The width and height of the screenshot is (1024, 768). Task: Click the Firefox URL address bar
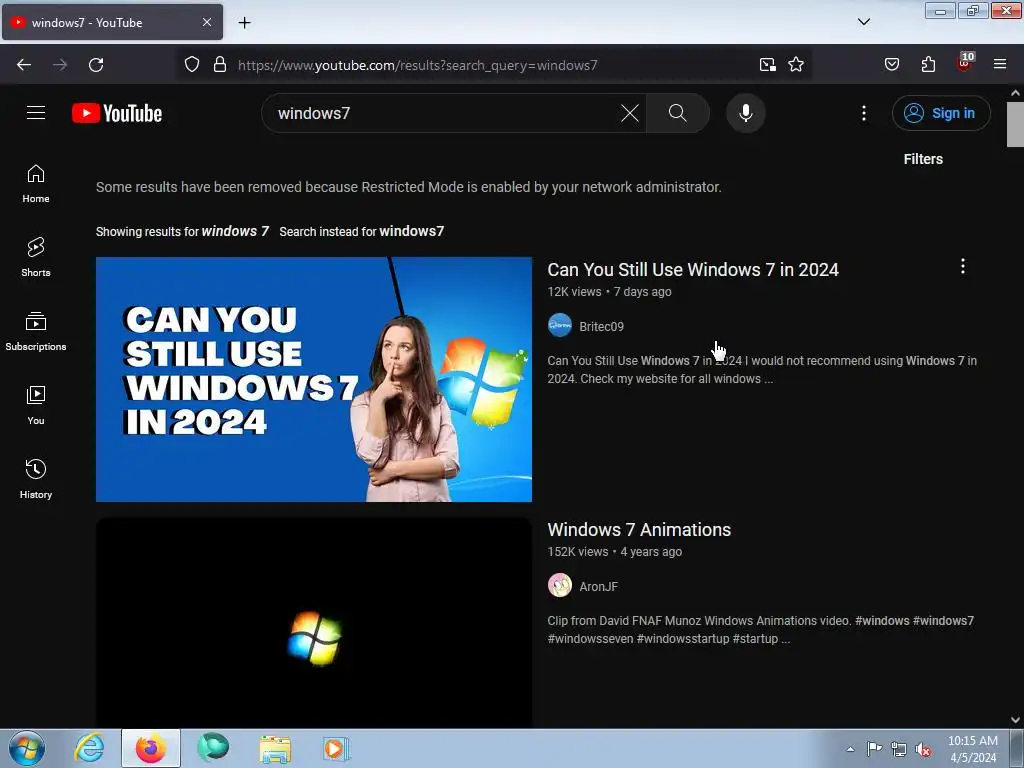493,65
